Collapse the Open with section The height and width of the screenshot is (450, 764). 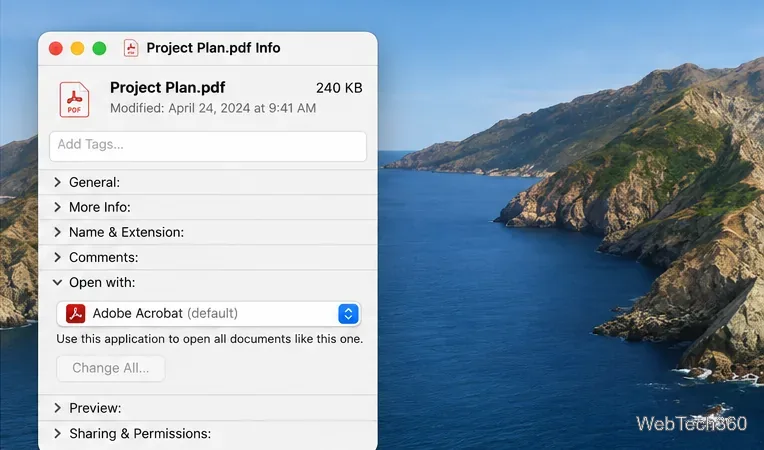pyautogui.click(x=57, y=282)
